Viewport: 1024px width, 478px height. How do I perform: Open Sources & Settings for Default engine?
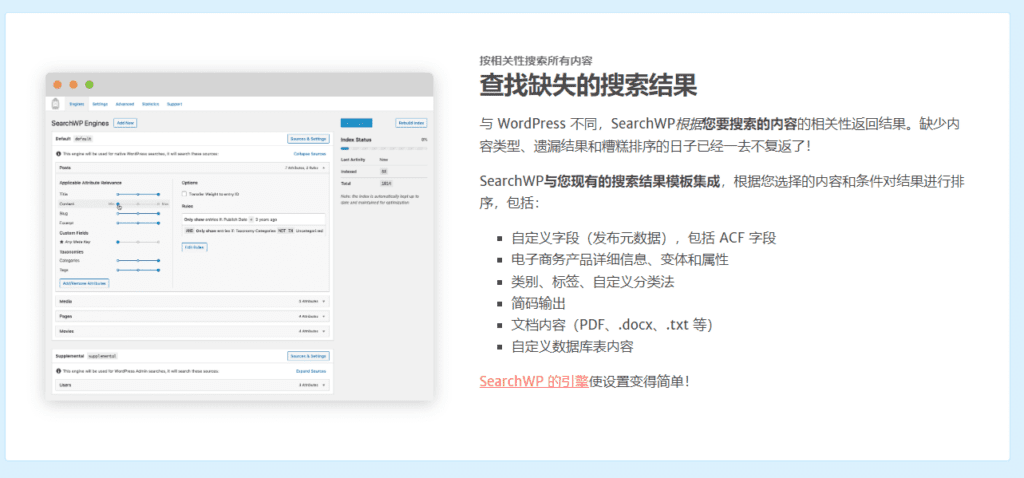[309, 138]
